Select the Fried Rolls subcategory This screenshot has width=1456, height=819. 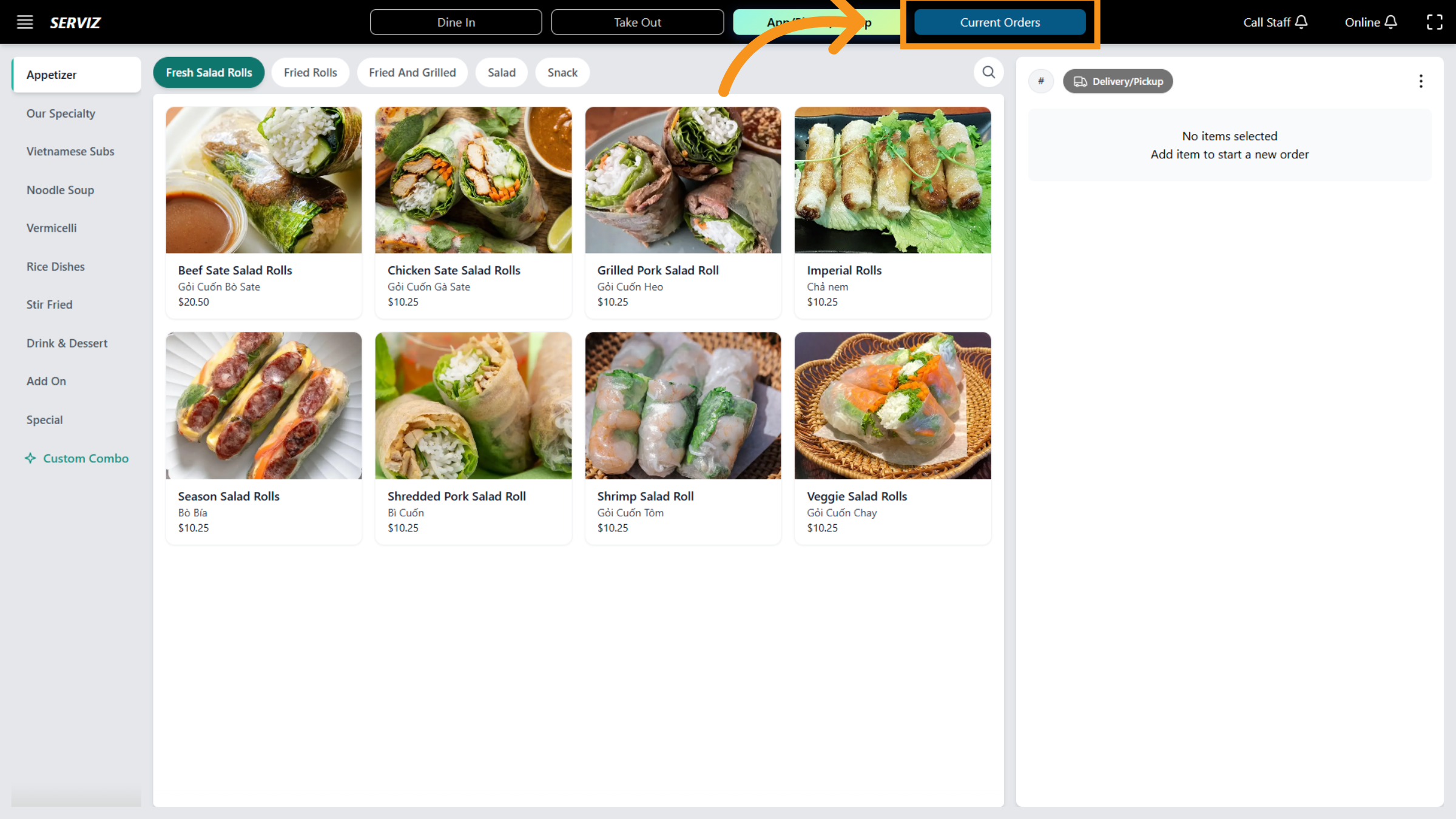pos(310,73)
